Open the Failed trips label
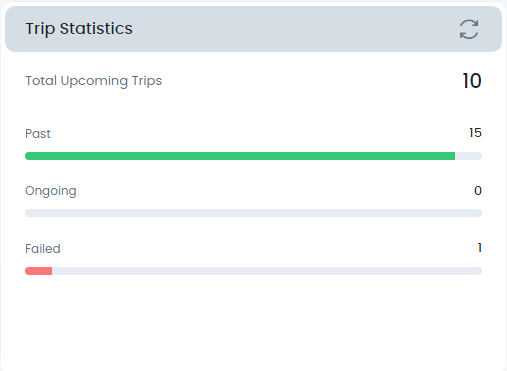Screen dimensions: 507x371 (x=43, y=249)
